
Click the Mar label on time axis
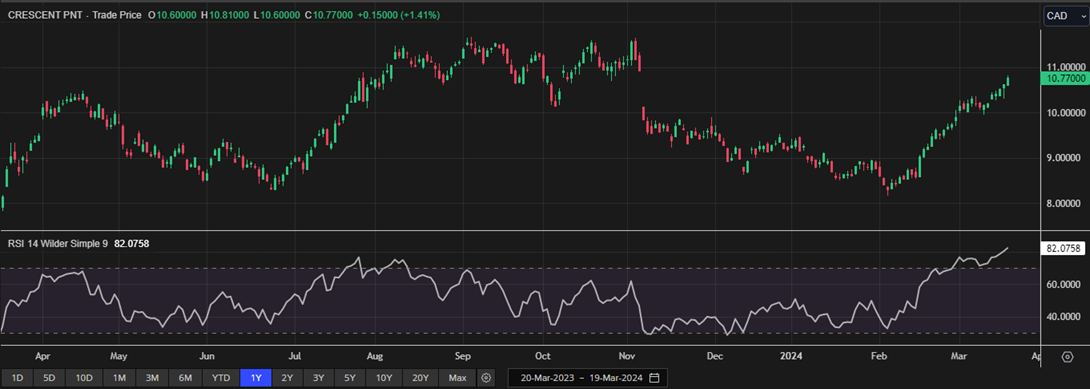pyautogui.click(x=959, y=356)
